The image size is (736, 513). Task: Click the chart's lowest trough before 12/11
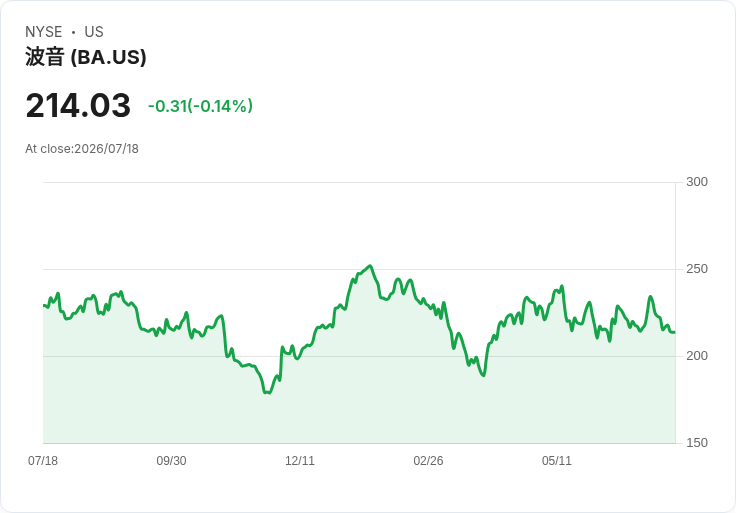point(268,392)
